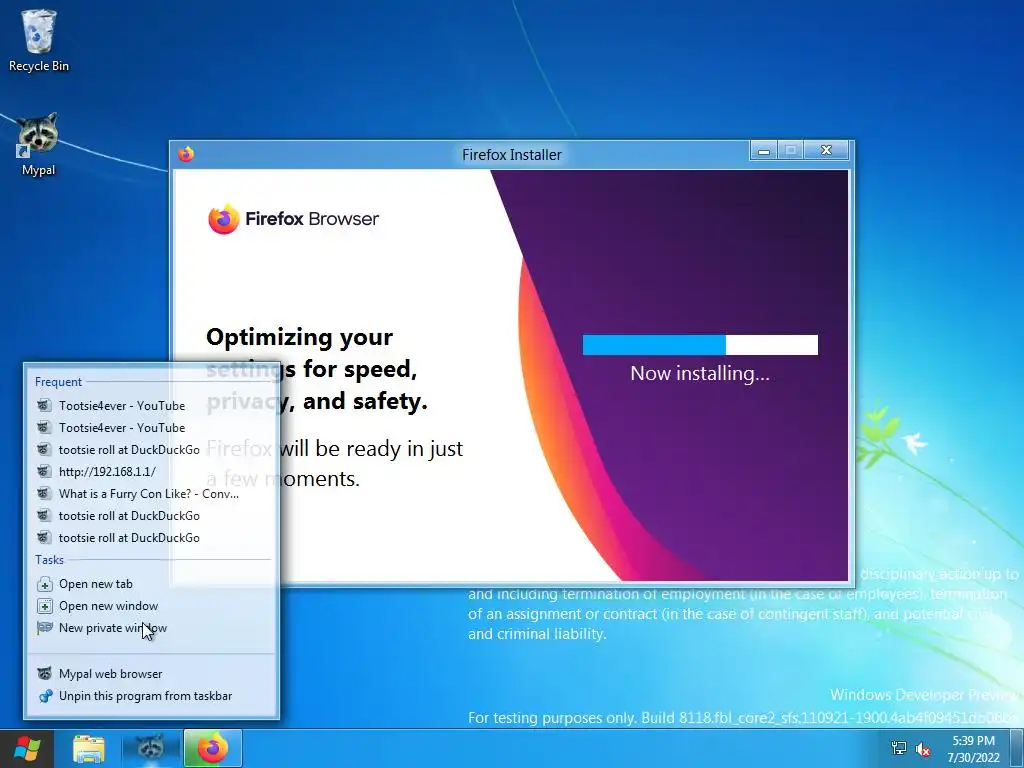Open http://192.168.1.1/ from jump list
Image resolution: width=1024 pixels, height=768 pixels.
(x=152, y=472)
